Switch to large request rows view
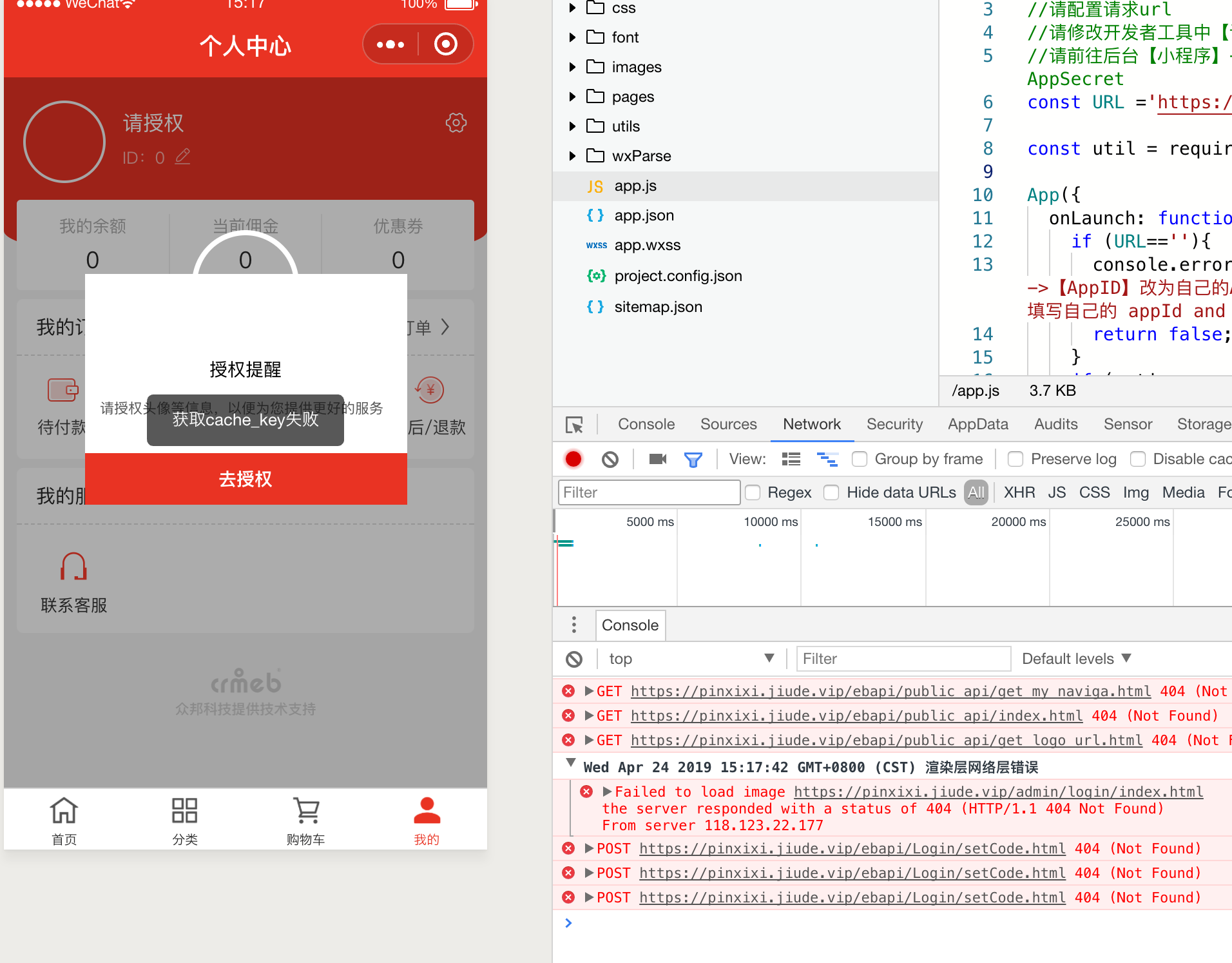The image size is (1232, 963). coord(791,459)
